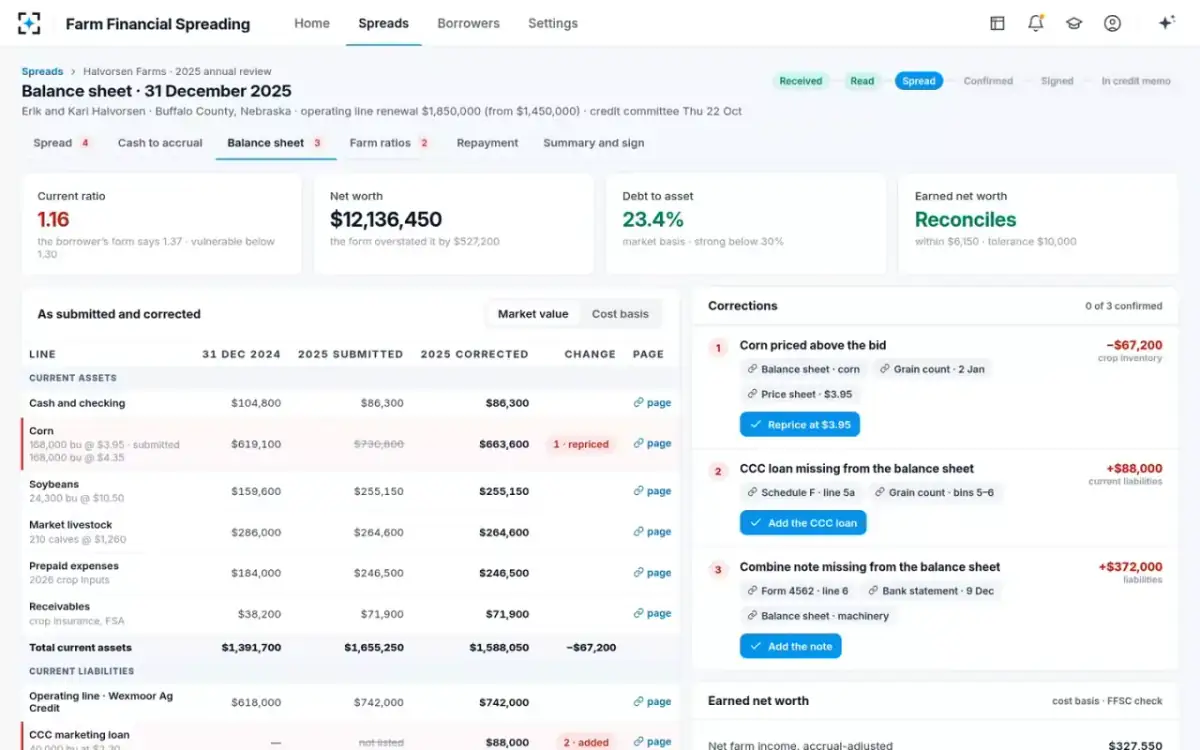Click the Current ratio 1.16 value

tap(54, 220)
